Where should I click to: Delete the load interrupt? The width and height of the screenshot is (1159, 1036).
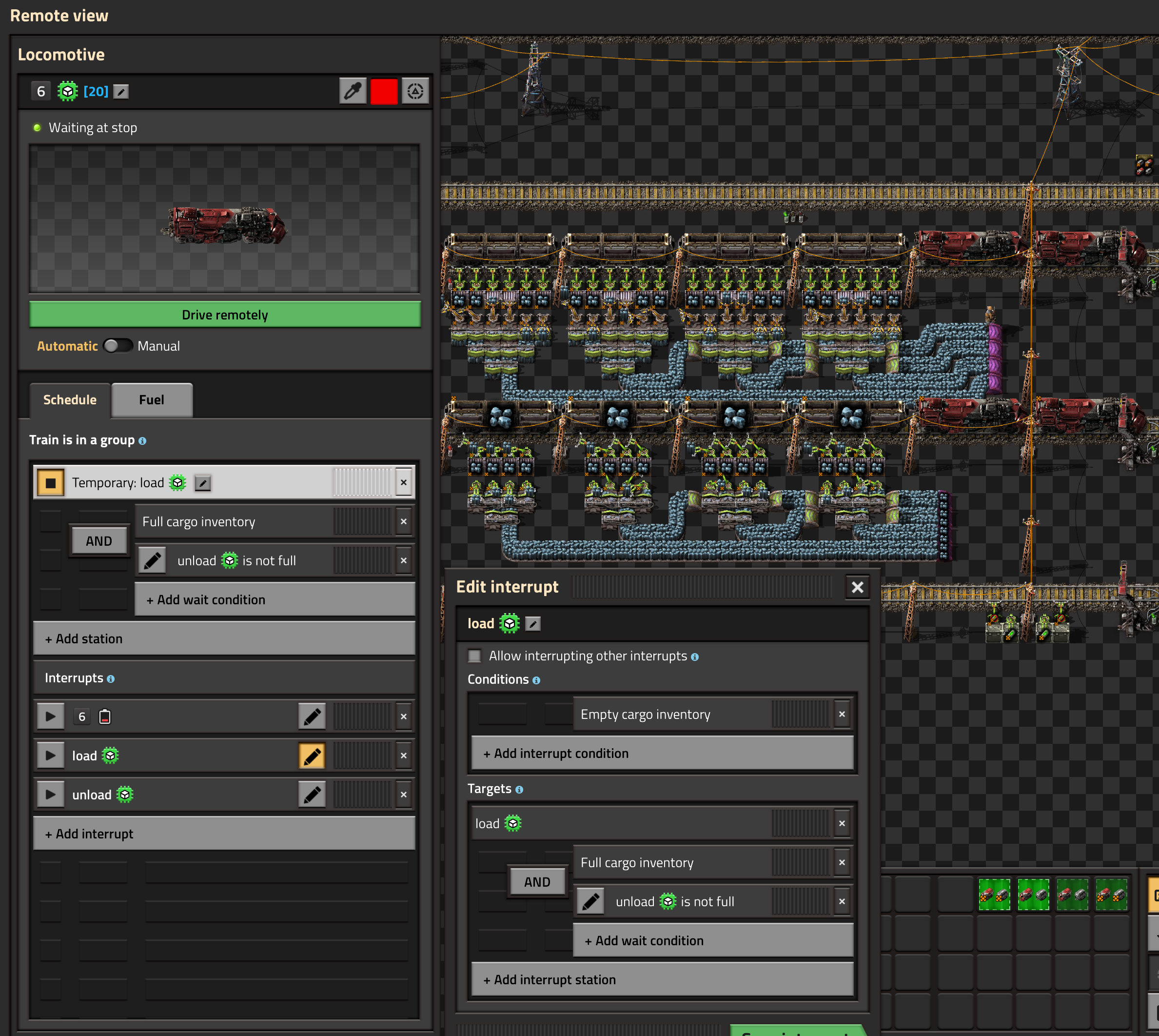coord(403,756)
